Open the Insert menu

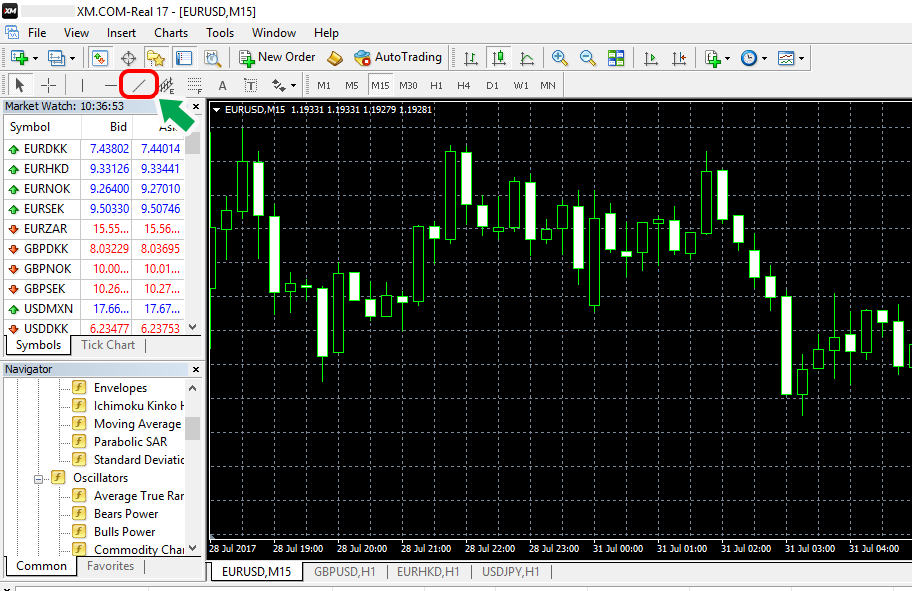121,33
